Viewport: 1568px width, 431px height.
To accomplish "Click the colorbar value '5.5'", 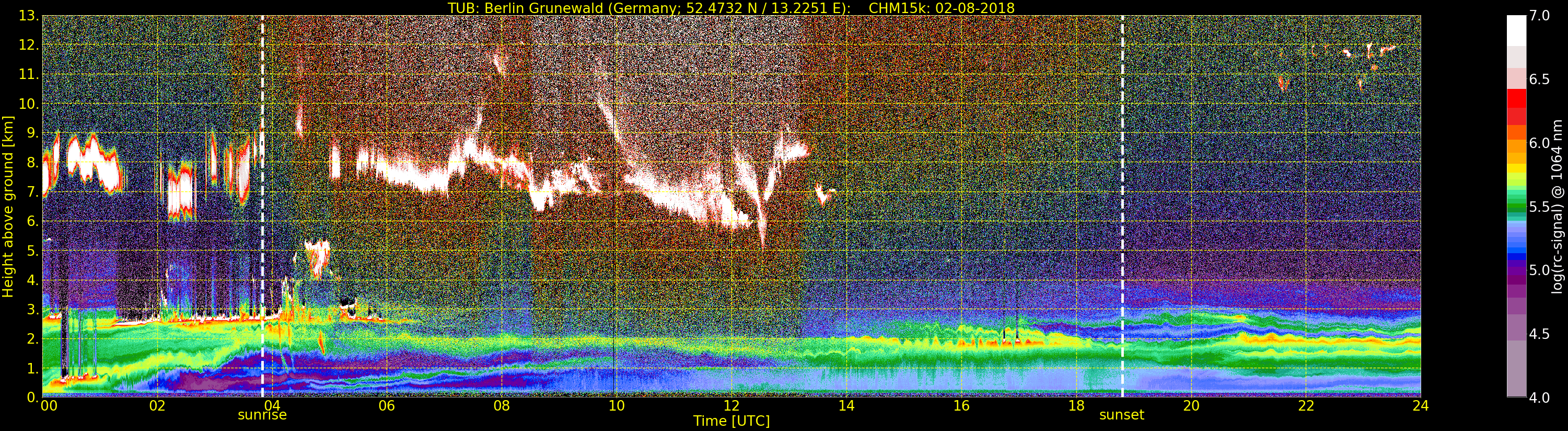I will pos(1539,207).
